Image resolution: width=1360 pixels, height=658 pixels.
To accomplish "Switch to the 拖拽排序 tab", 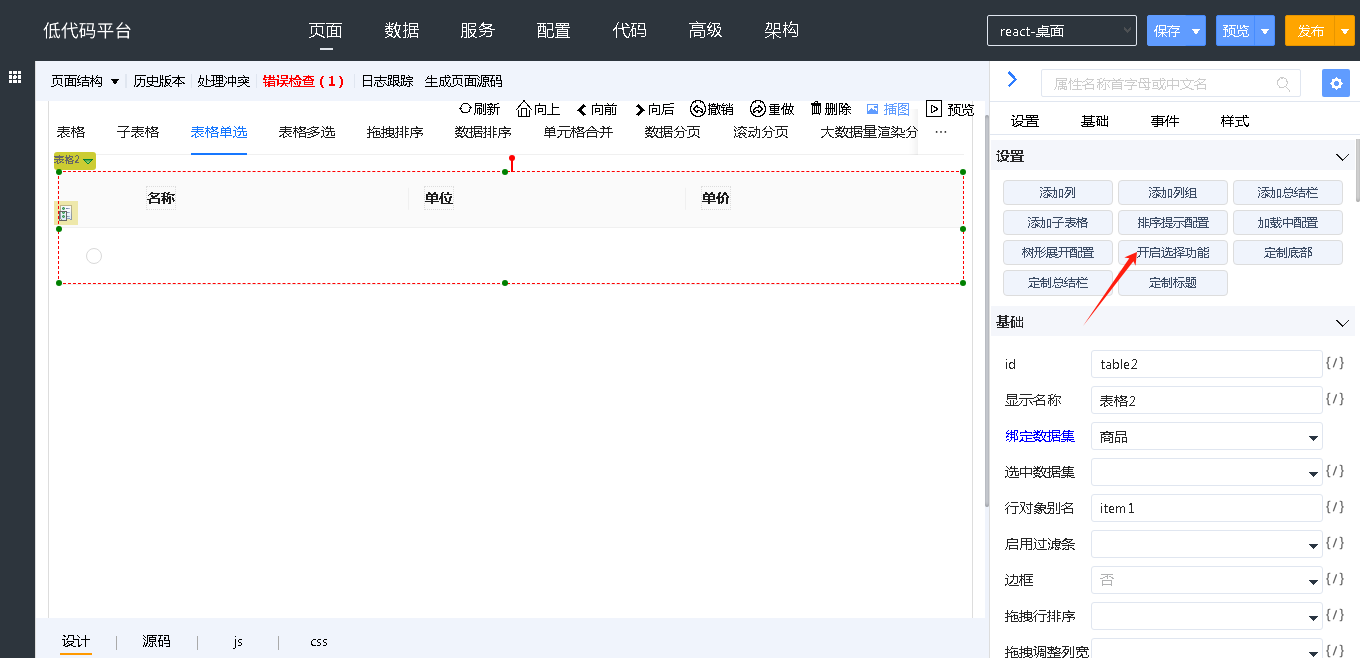I will coord(395,132).
